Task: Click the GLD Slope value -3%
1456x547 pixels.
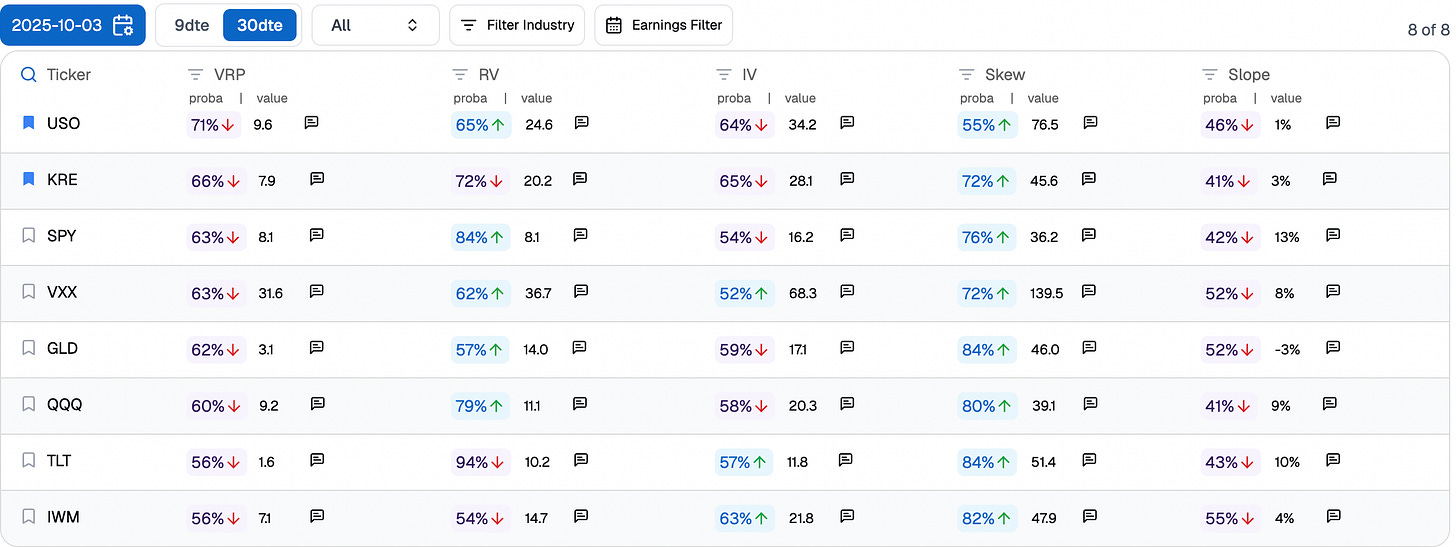Action: click(1287, 349)
